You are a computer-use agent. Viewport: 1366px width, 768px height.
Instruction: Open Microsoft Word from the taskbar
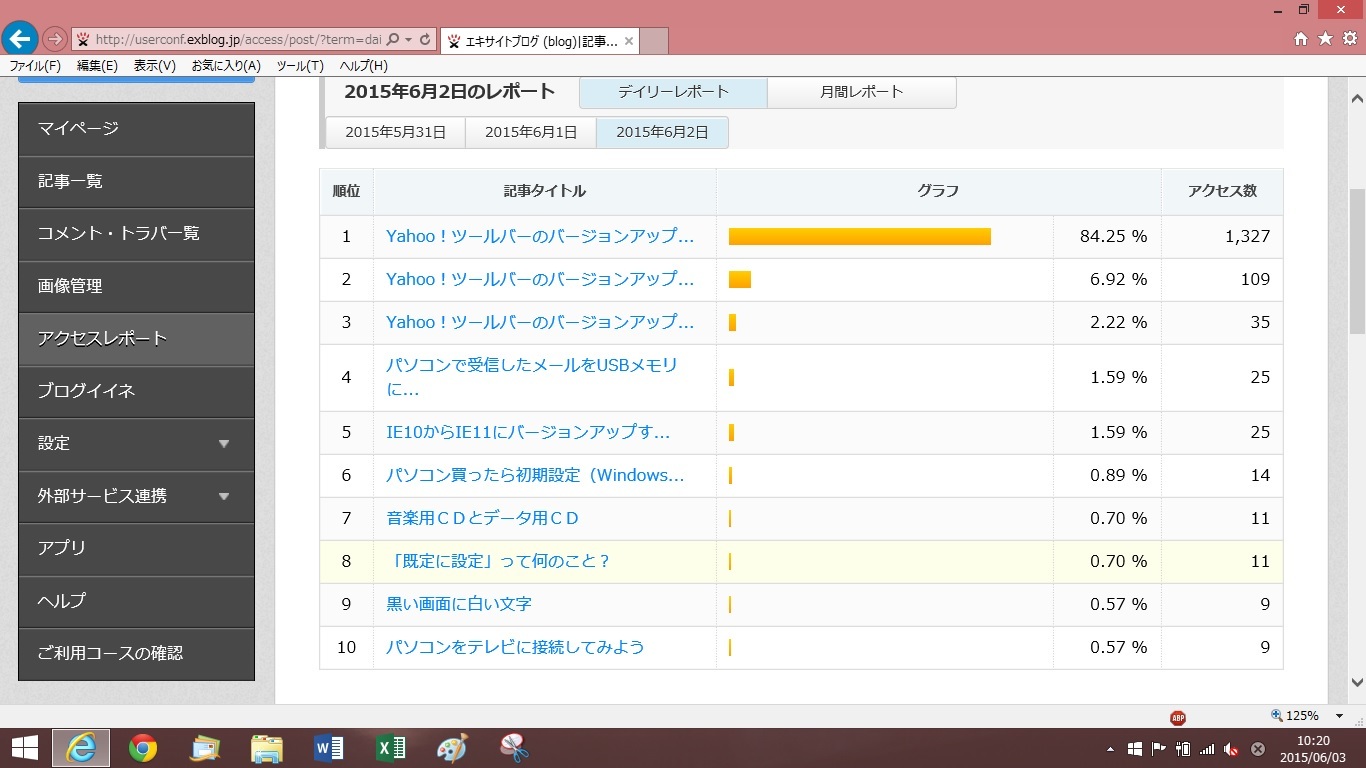pyautogui.click(x=329, y=747)
